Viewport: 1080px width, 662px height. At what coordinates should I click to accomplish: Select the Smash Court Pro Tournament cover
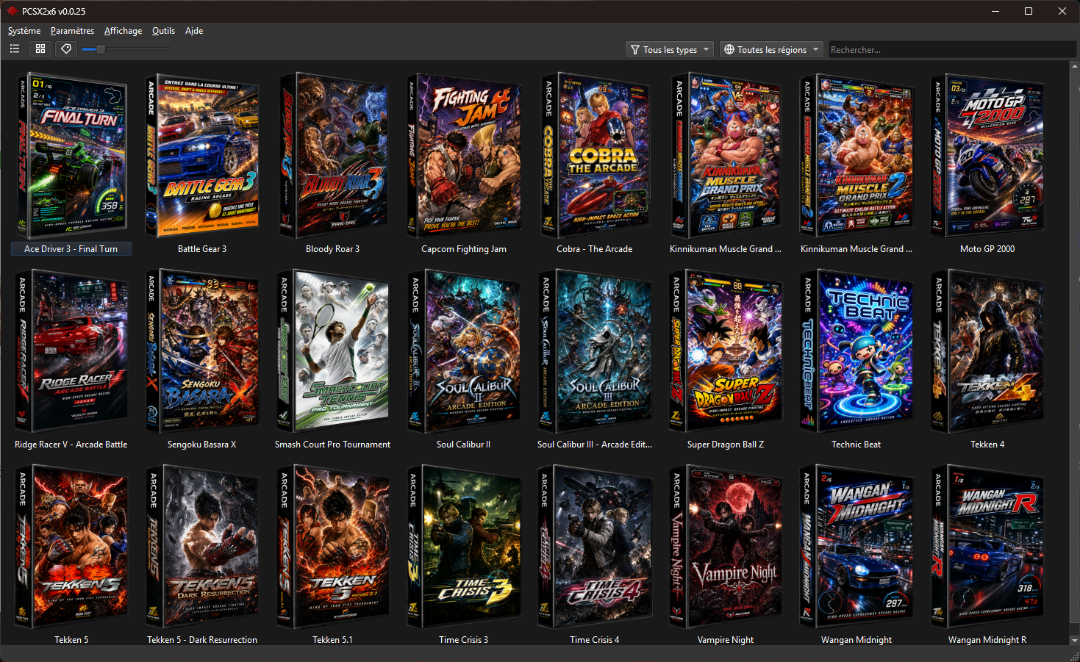pyautogui.click(x=333, y=351)
